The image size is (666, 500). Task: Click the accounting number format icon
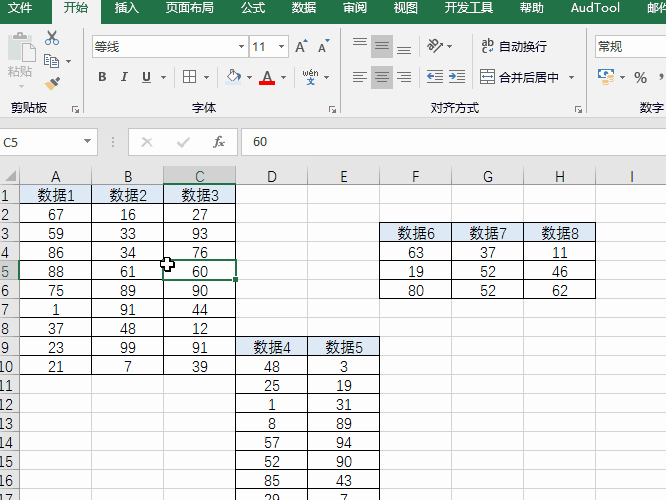[606, 77]
